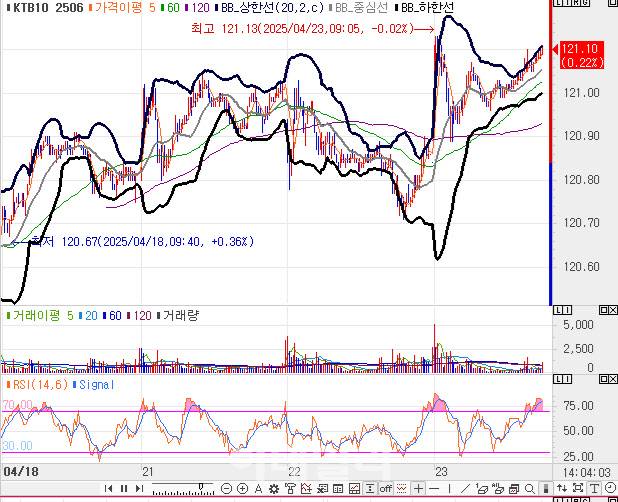
Task: Click the 최저 120.67 low annotation
Action: [x=142, y=241]
